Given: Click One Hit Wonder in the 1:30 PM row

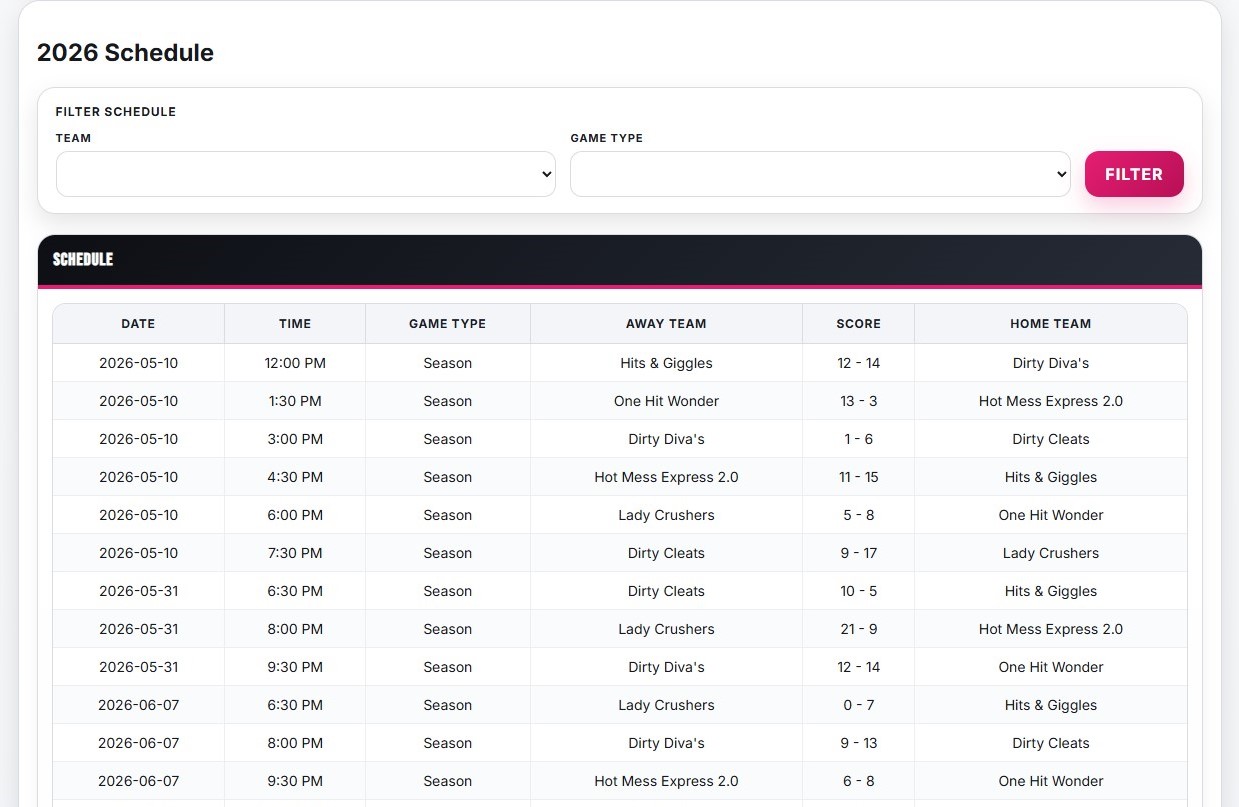Looking at the screenshot, I should (666, 401).
